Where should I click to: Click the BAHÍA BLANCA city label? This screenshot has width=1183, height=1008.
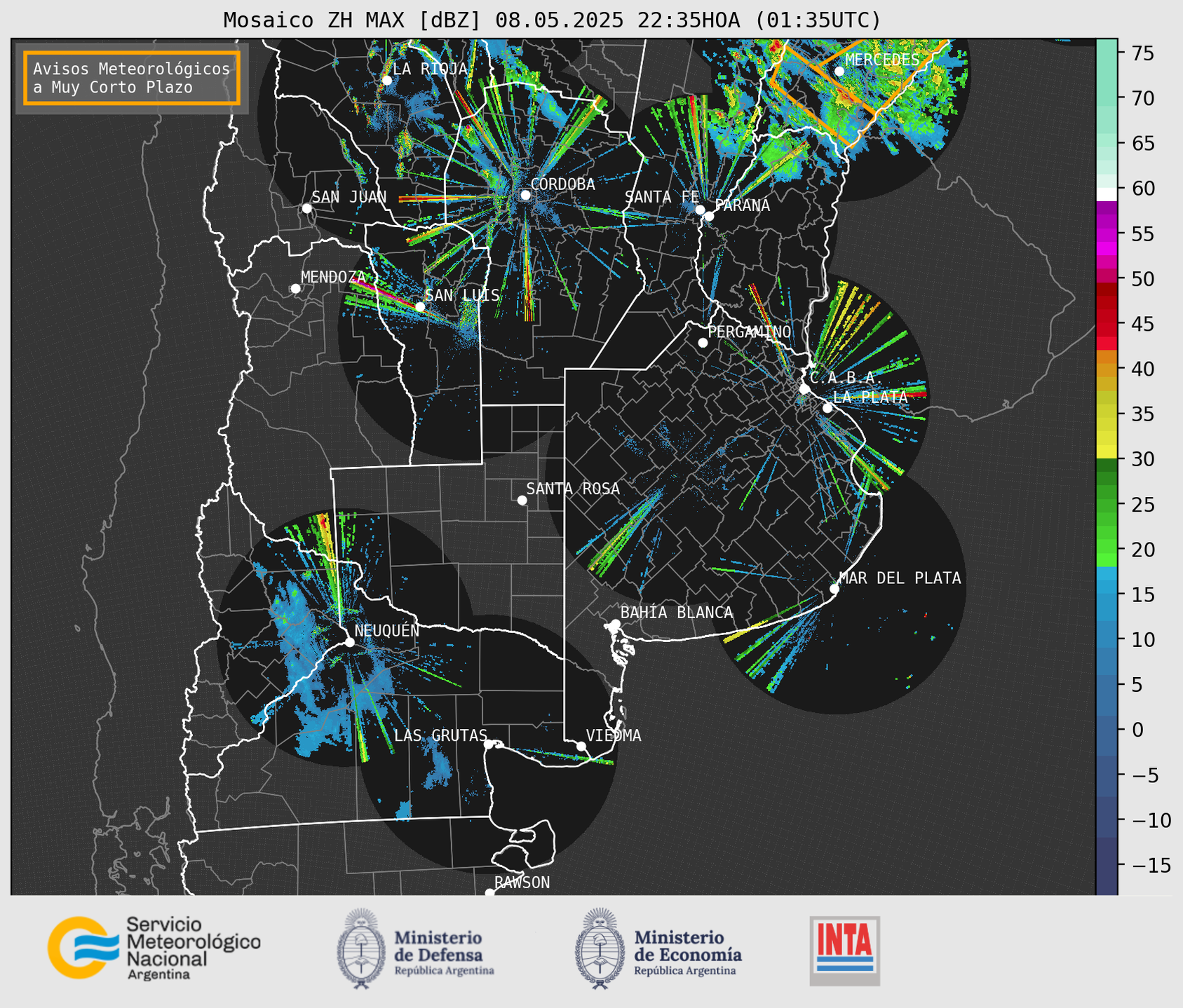pyautogui.click(x=677, y=613)
